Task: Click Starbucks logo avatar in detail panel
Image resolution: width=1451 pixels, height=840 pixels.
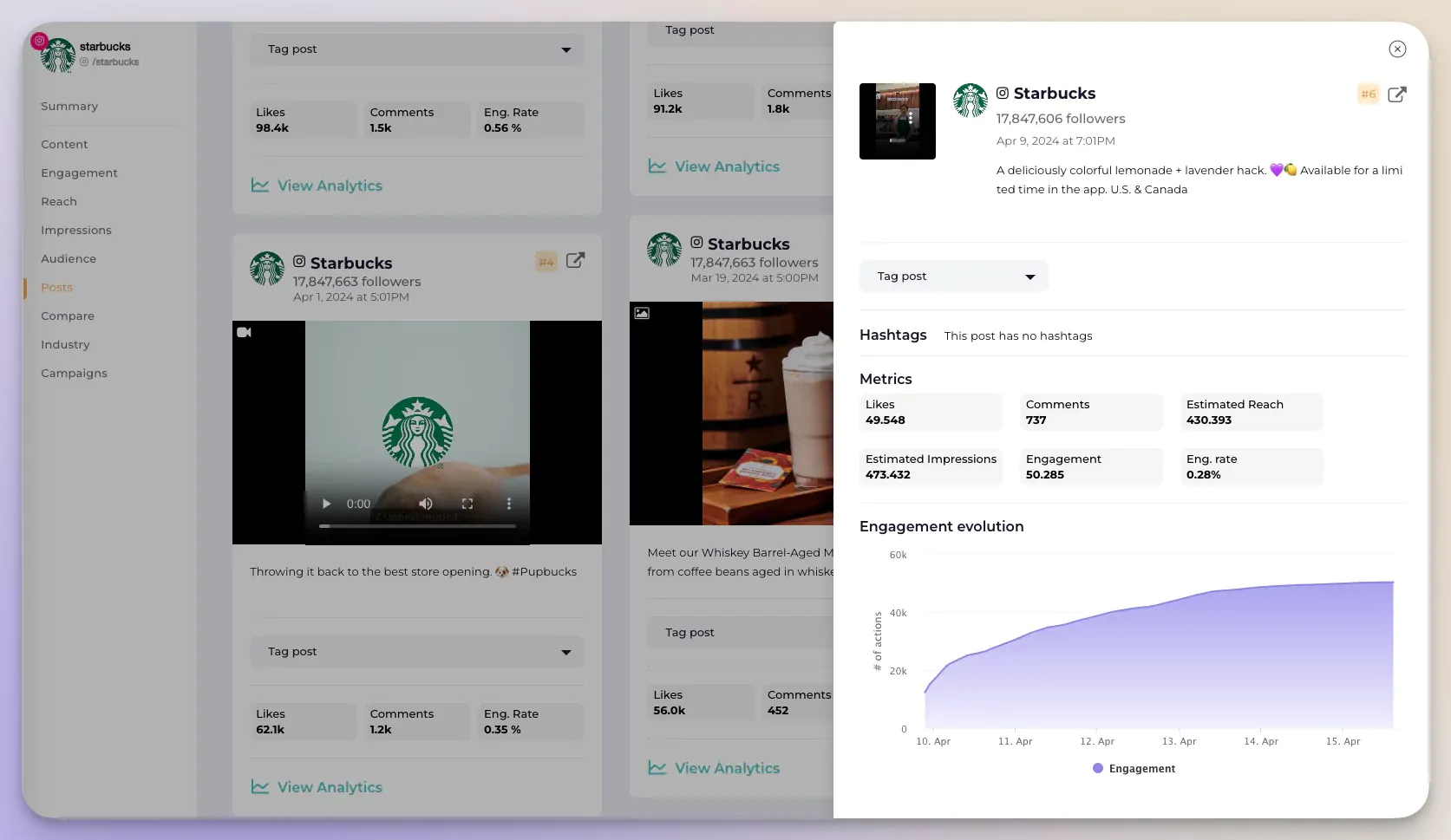Action: pos(970,101)
